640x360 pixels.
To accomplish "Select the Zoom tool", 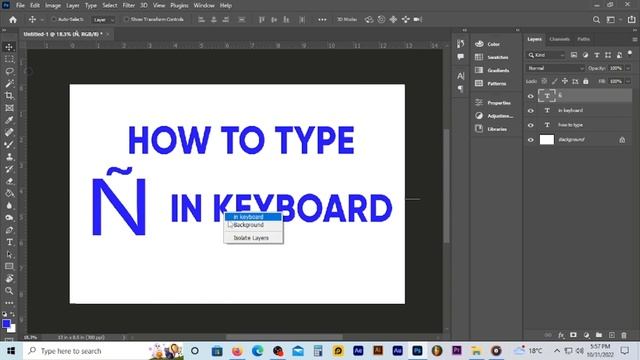I will point(9,291).
